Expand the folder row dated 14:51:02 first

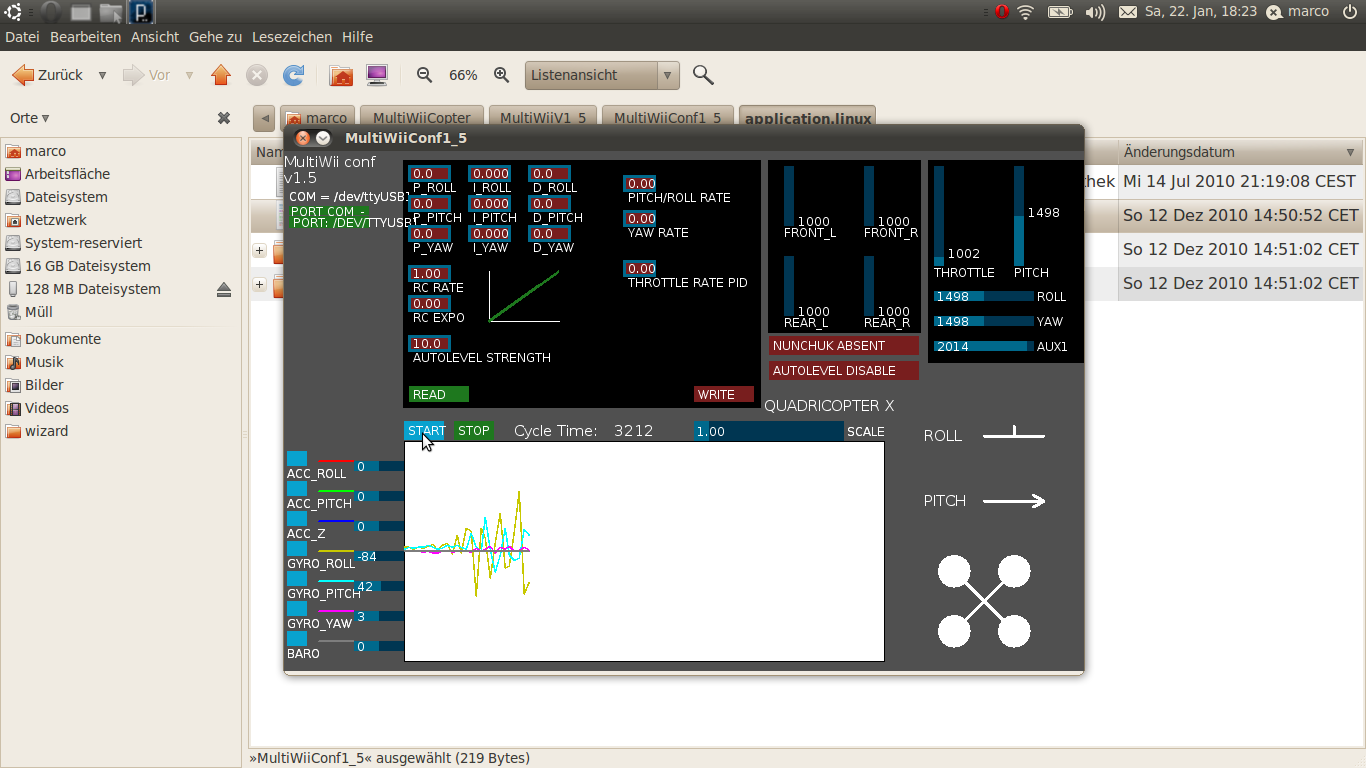pyautogui.click(x=260, y=250)
